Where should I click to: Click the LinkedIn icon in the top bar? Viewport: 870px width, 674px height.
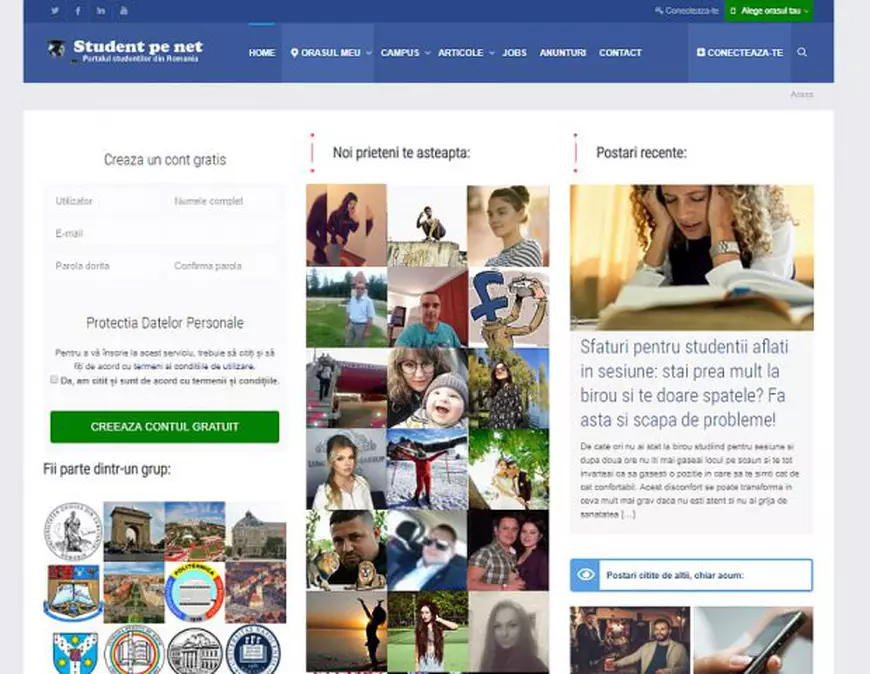101,10
